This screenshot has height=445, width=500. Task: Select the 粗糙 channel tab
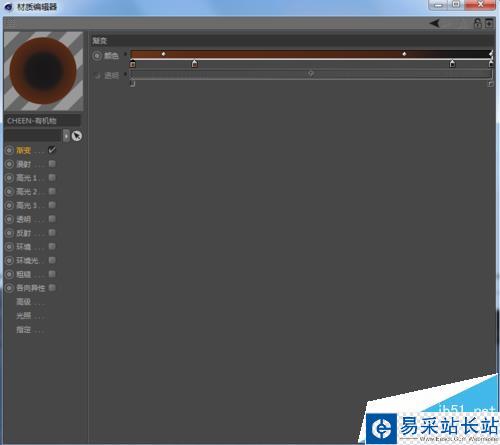click(23, 275)
